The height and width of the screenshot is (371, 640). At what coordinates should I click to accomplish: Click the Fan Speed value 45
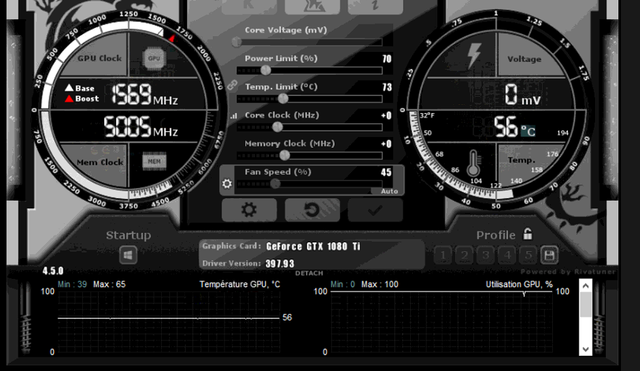click(386, 172)
